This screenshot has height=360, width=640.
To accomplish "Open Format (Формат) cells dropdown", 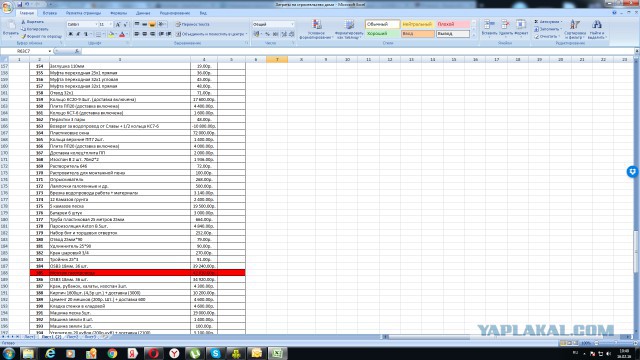I will tap(521, 28).
